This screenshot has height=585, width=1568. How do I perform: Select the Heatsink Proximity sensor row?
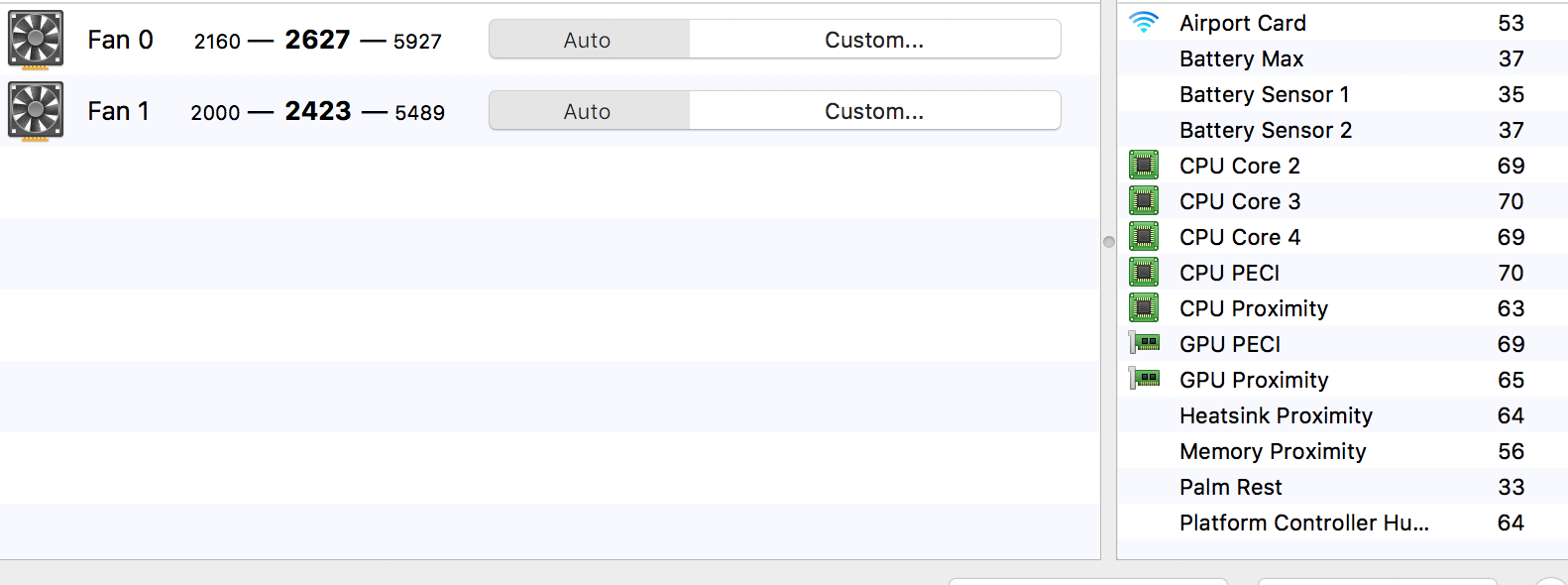[x=1342, y=415]
